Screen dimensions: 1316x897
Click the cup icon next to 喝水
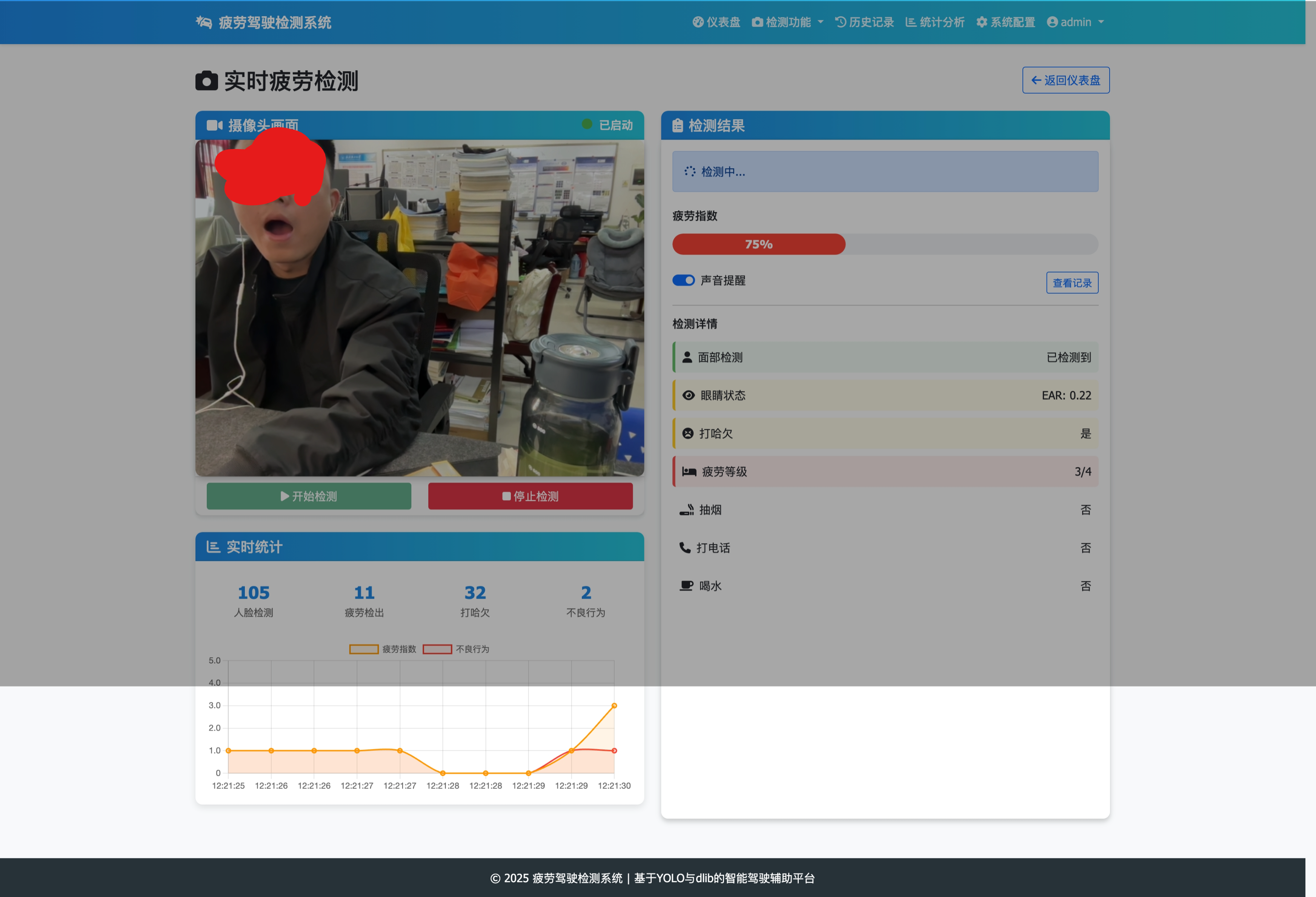[x=686, y=585]
